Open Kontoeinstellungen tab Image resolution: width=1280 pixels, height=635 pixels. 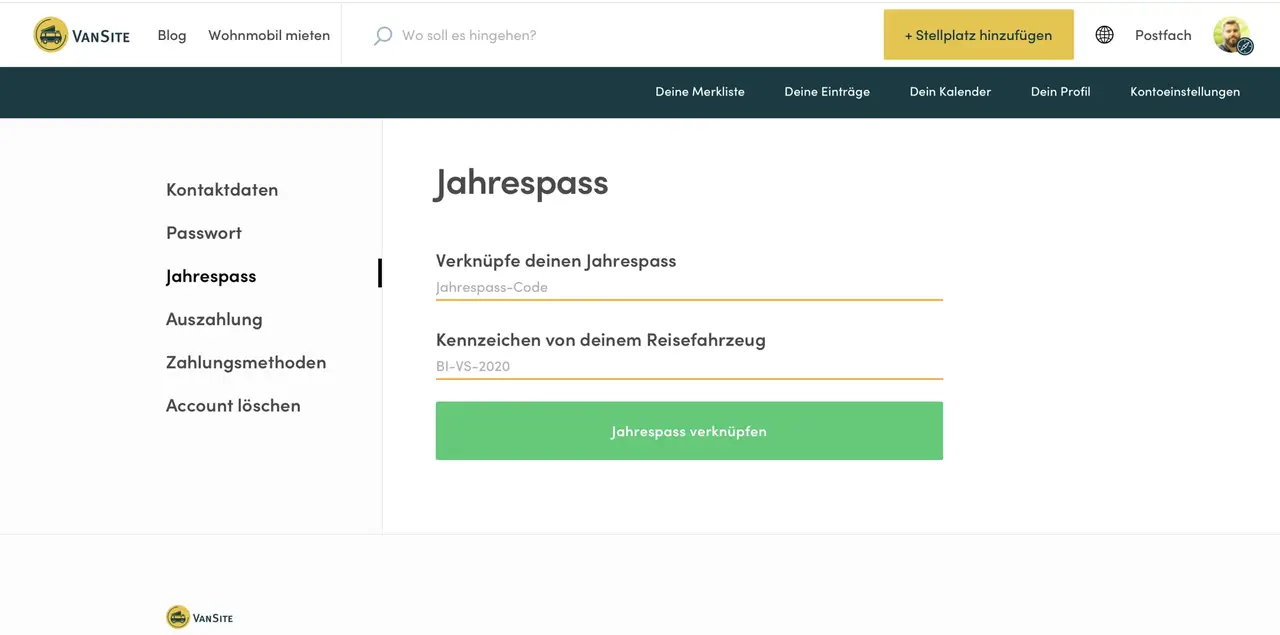click(1185, 92)
